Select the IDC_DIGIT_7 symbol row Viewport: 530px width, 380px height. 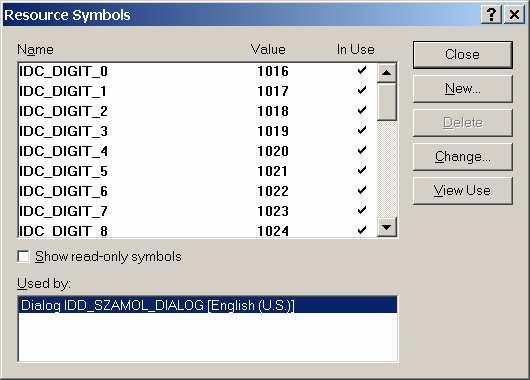[197, 211]
